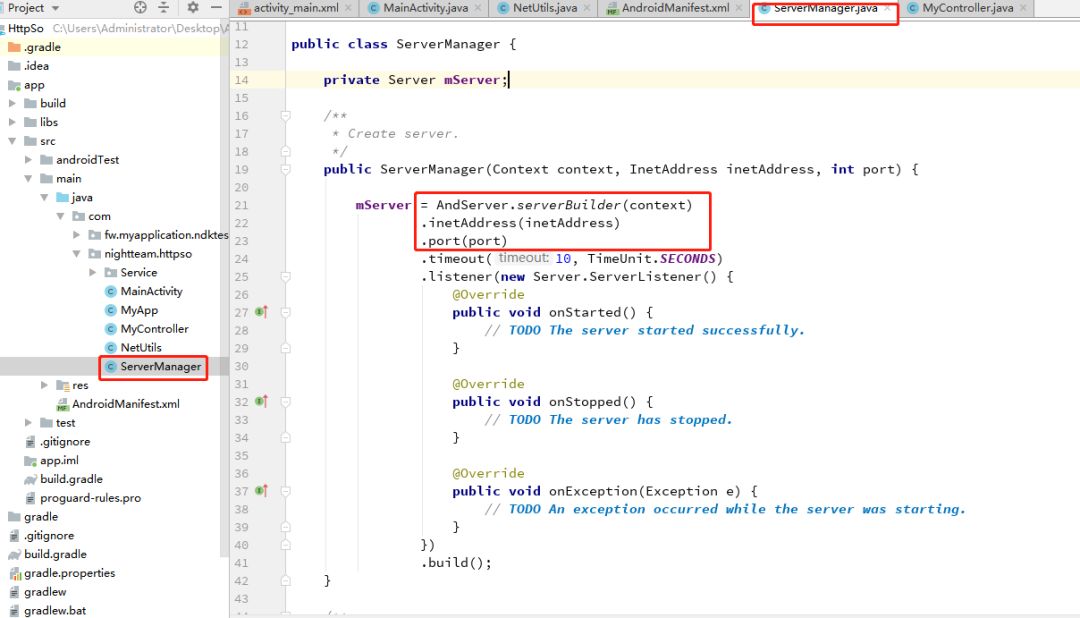Viewport: 1080px width, 618px height.
Task: Collapse the com package
Action: (x=61, y=216)
